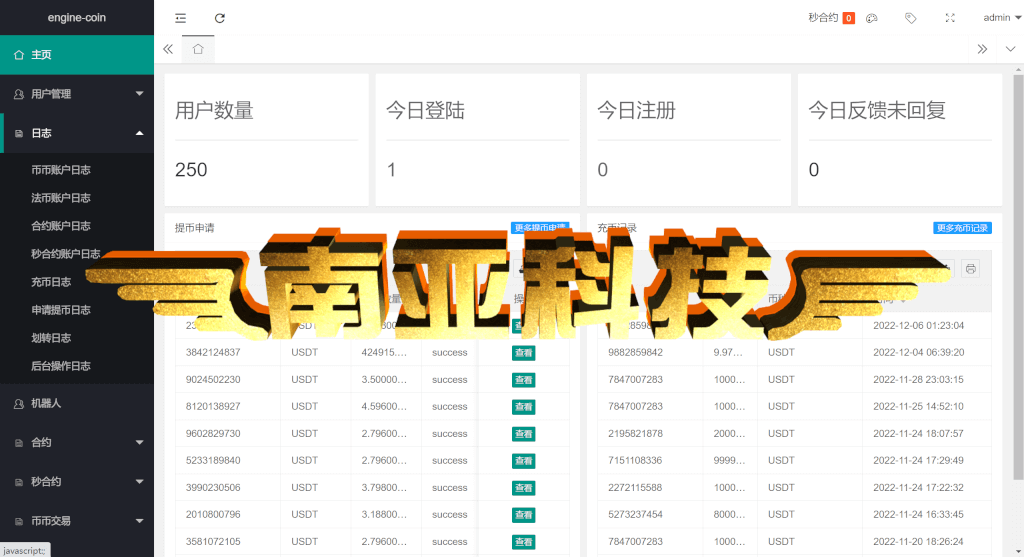Image resolution: width=1024 pixels, height=557 pixels.
Task: Toggle fullscreen with the expand icon
Action: click(x=950, y=18)
